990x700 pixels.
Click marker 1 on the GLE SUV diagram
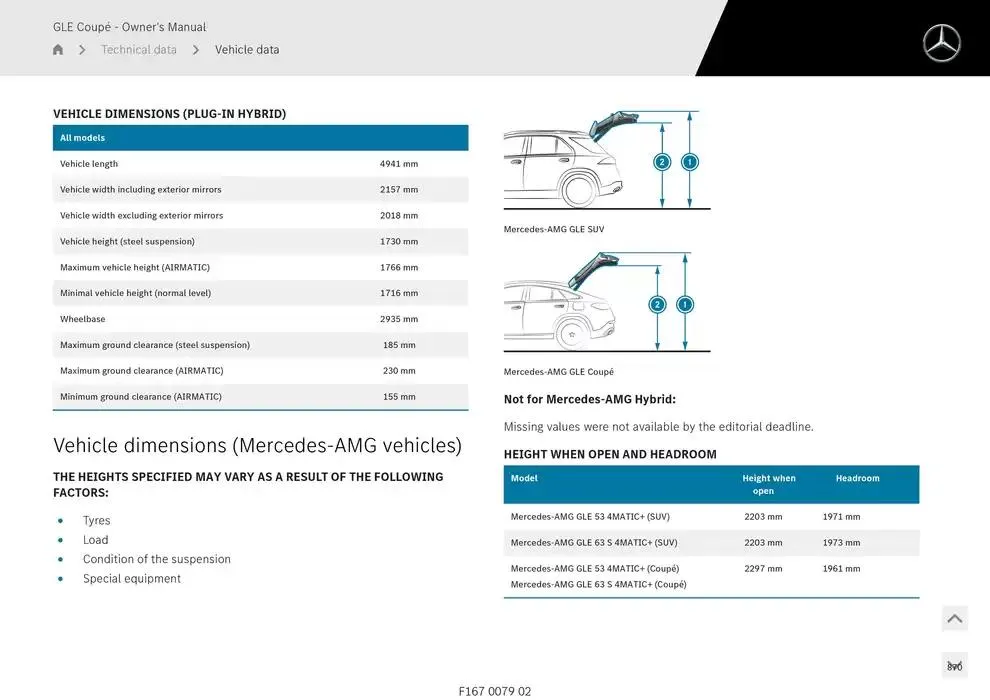pyautogui.click(x=689, y=162)
